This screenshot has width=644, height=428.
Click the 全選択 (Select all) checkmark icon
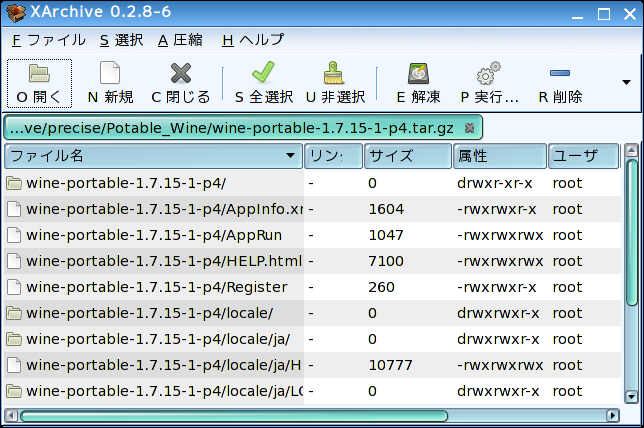click(263, 72)
